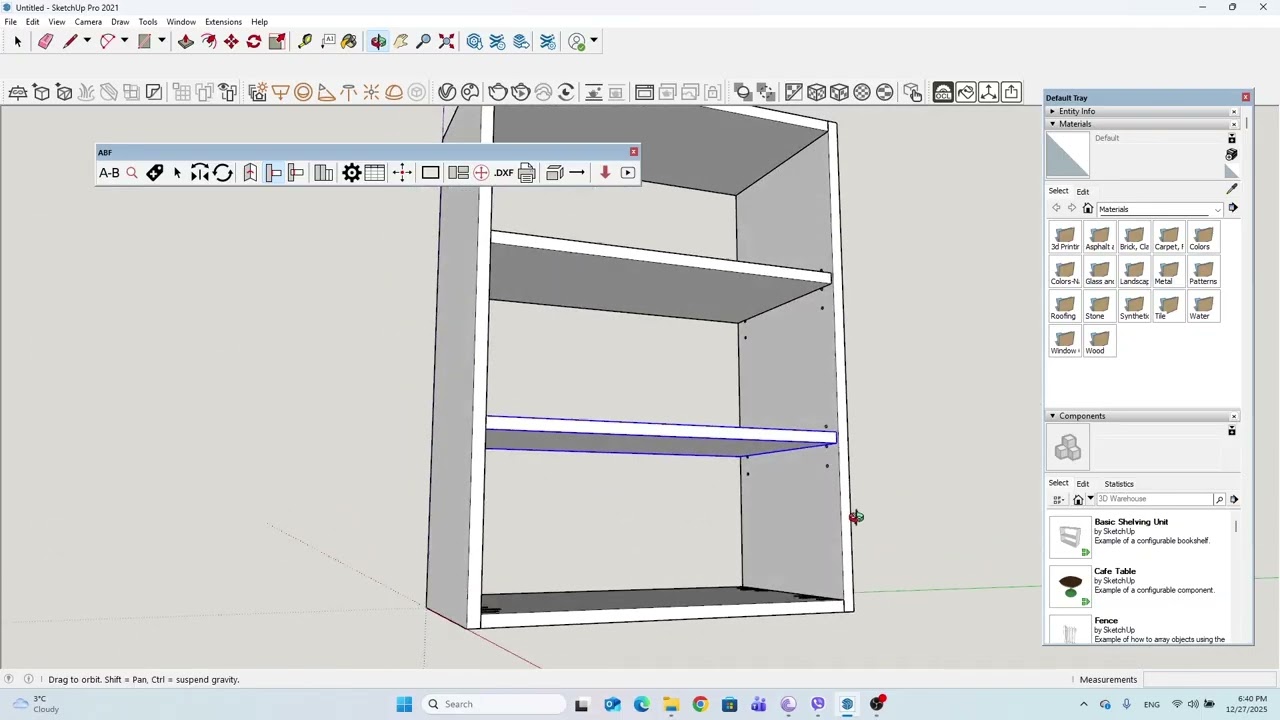Click the ABF red down arrow
This screenshot has height=720, width=1280.
pos(605,173)
